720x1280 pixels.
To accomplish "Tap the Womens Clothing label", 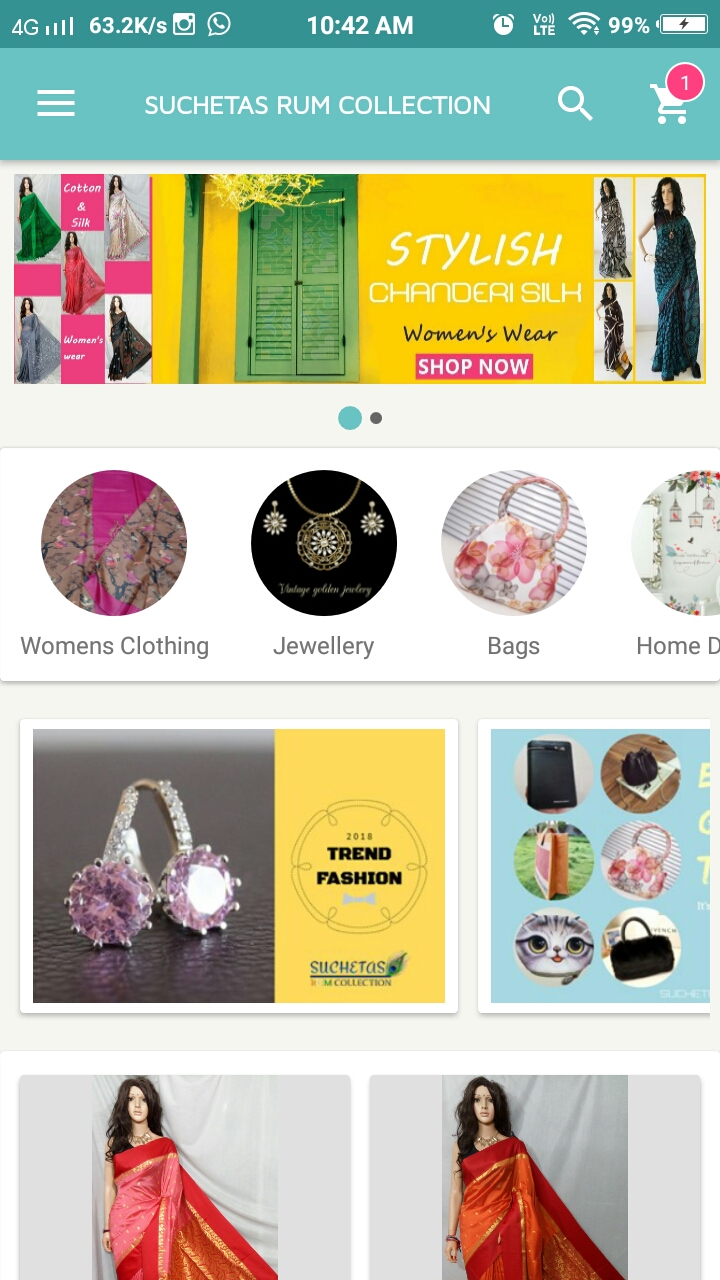I will point(115,646).
